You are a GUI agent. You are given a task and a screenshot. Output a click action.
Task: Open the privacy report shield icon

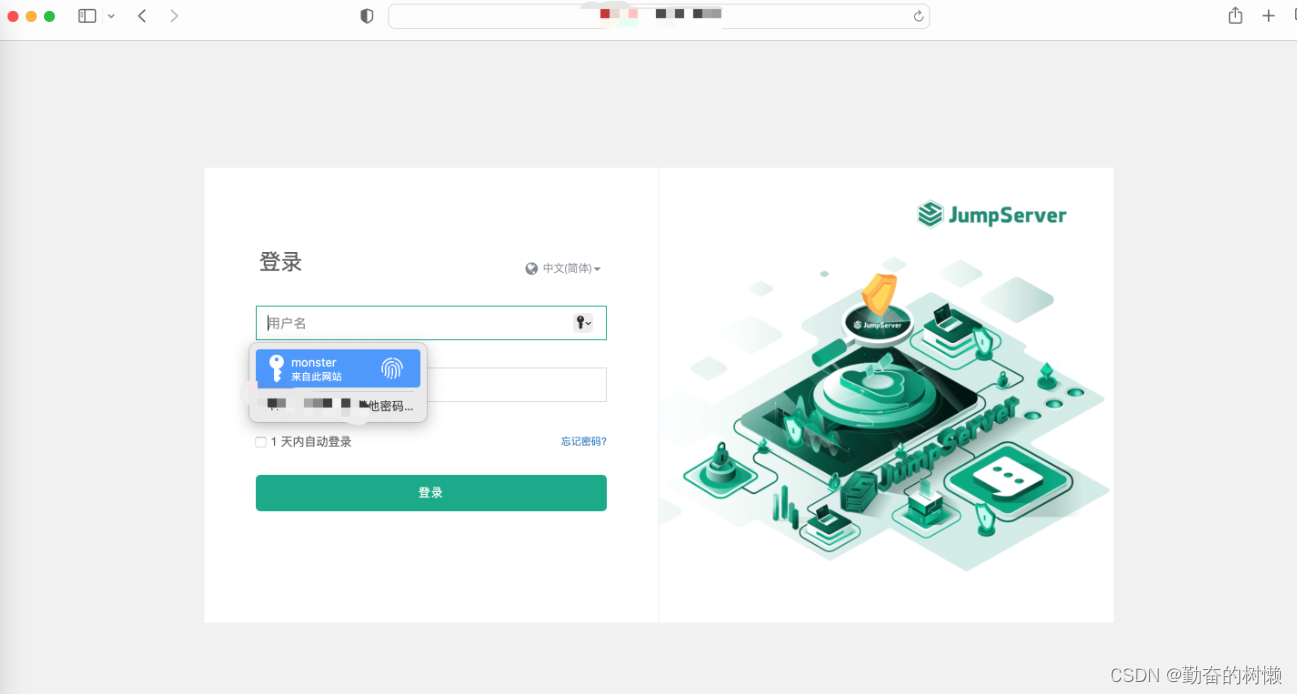point(367,16)
